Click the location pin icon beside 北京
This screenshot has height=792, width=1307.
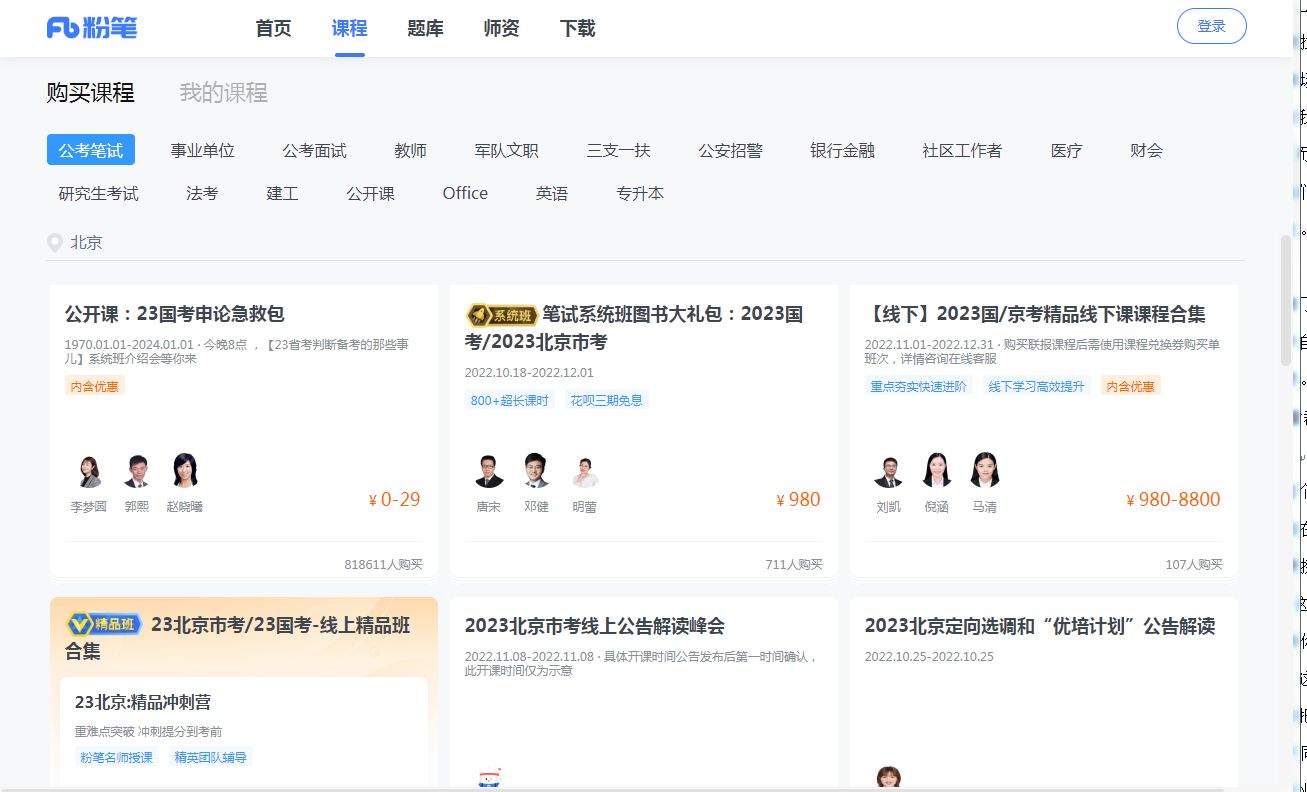tap(53, 242)
